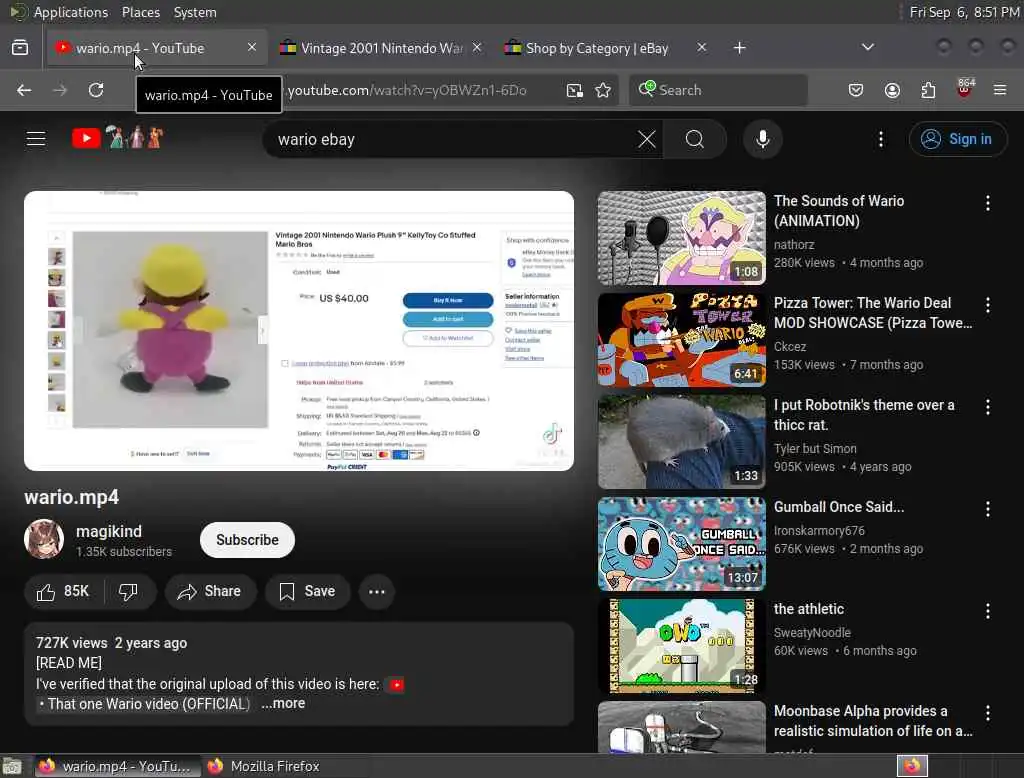This screenshot has height=778, width=1024.
Task: Click the wario.mp4 video player
Action: click(x=298, y=331)
